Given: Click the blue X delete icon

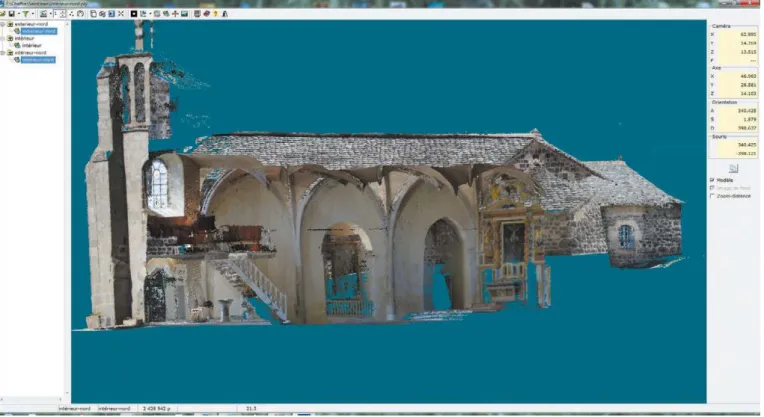Looking at the screenshot, I should coord(121,14).
